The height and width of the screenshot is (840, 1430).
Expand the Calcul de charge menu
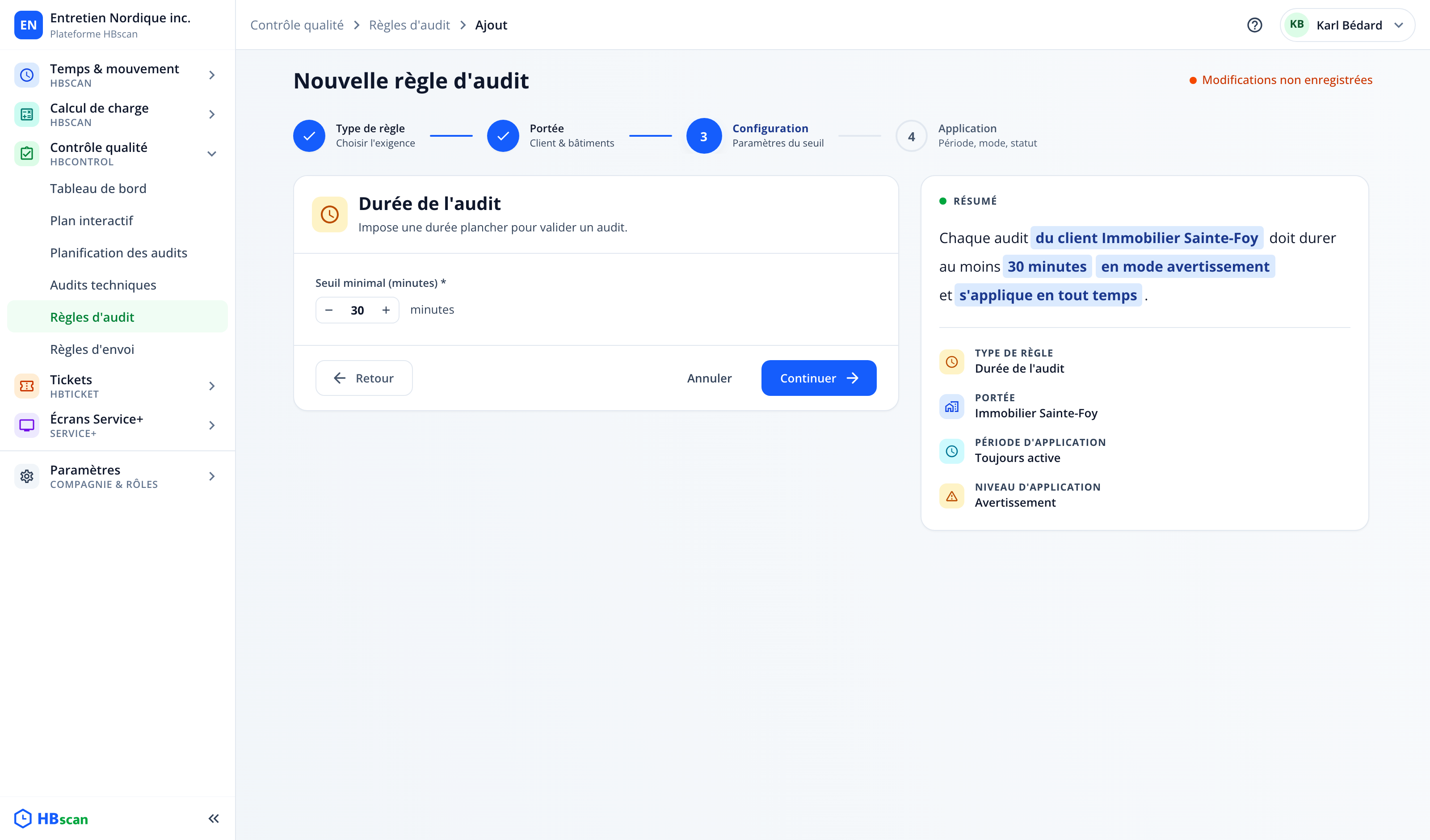pos(212,114)
